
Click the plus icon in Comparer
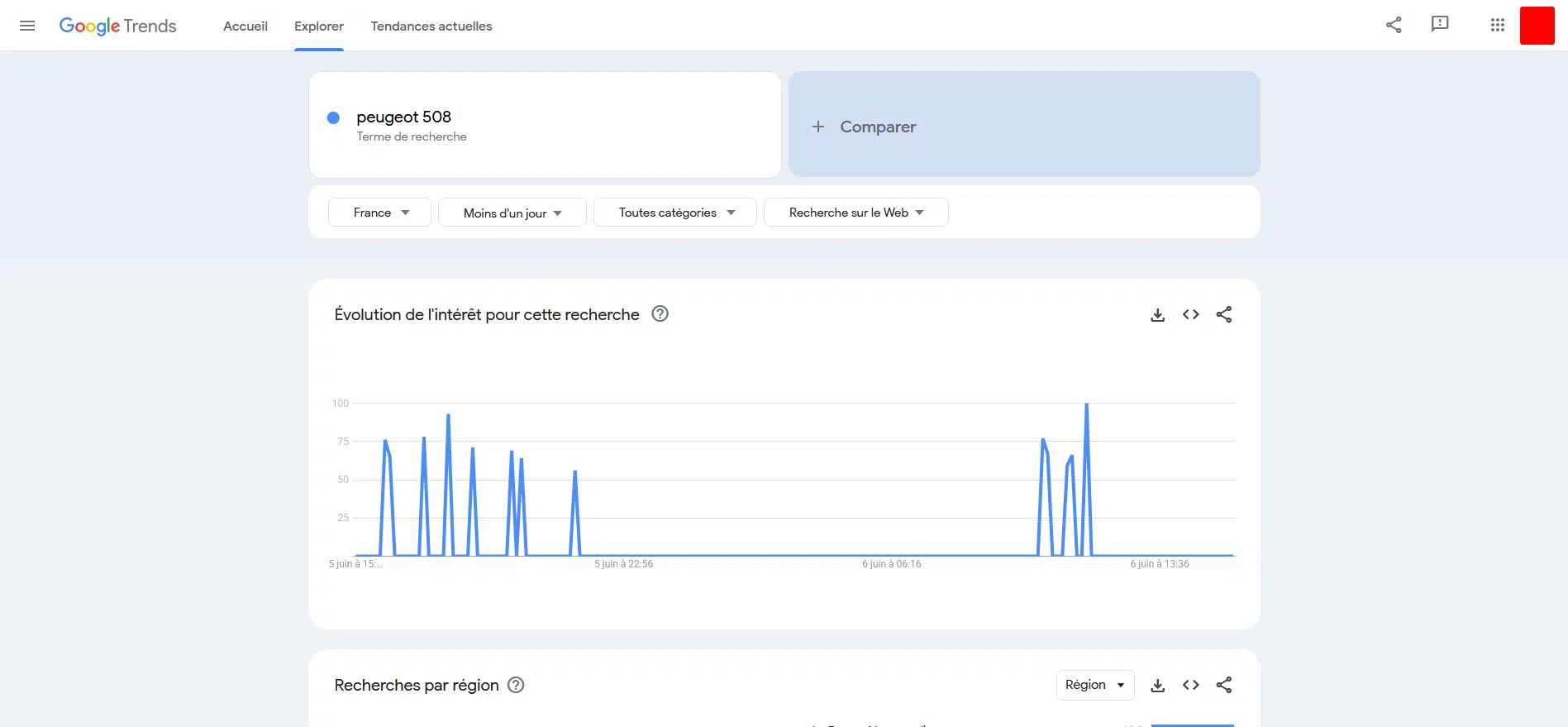(x=818, y=127)
